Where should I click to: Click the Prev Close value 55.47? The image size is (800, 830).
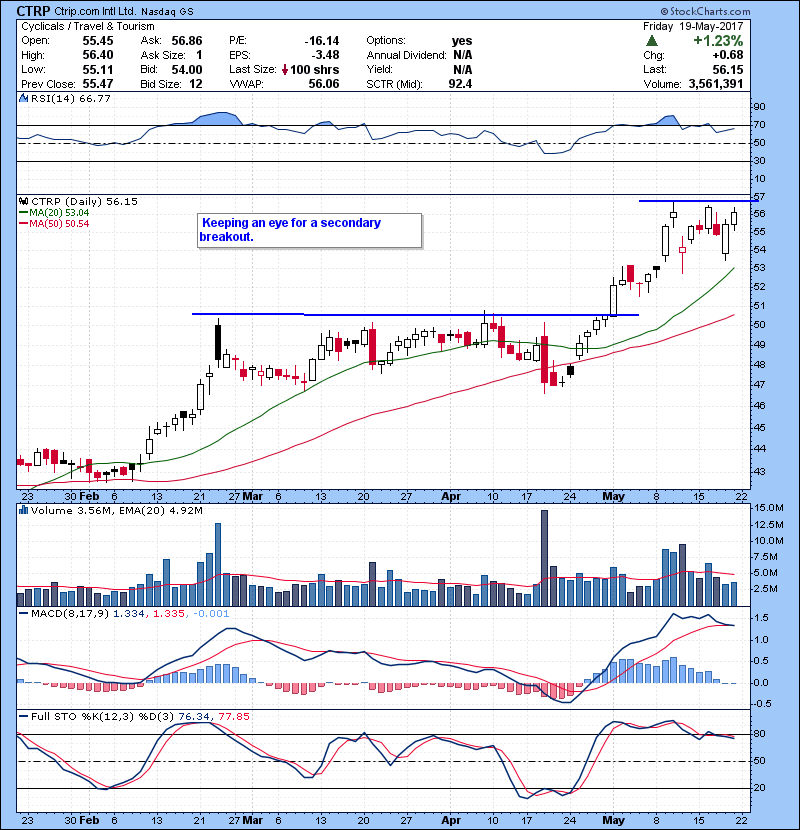tap(98, 84)
